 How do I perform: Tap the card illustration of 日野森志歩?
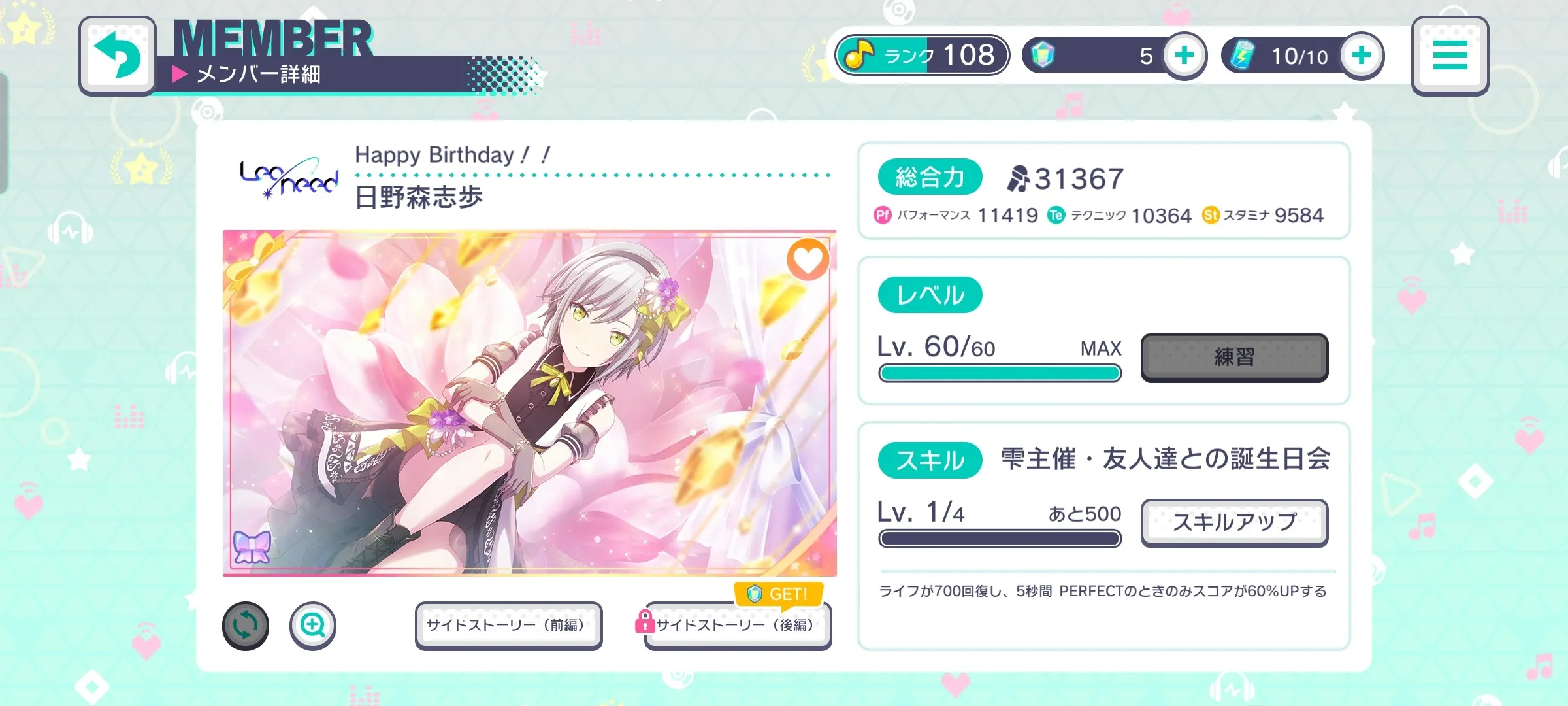click(529, 403)
